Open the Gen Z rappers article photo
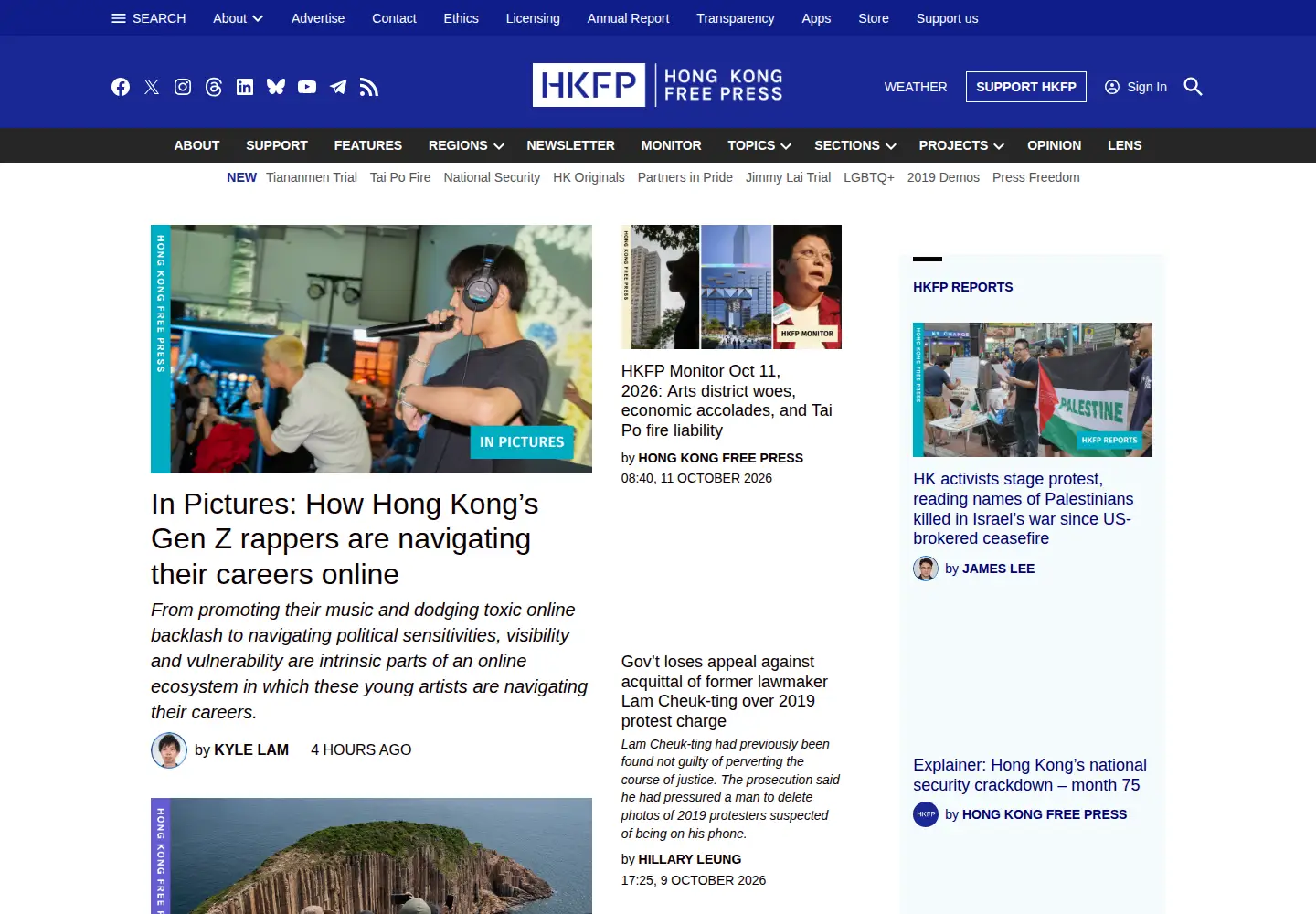 371,349
